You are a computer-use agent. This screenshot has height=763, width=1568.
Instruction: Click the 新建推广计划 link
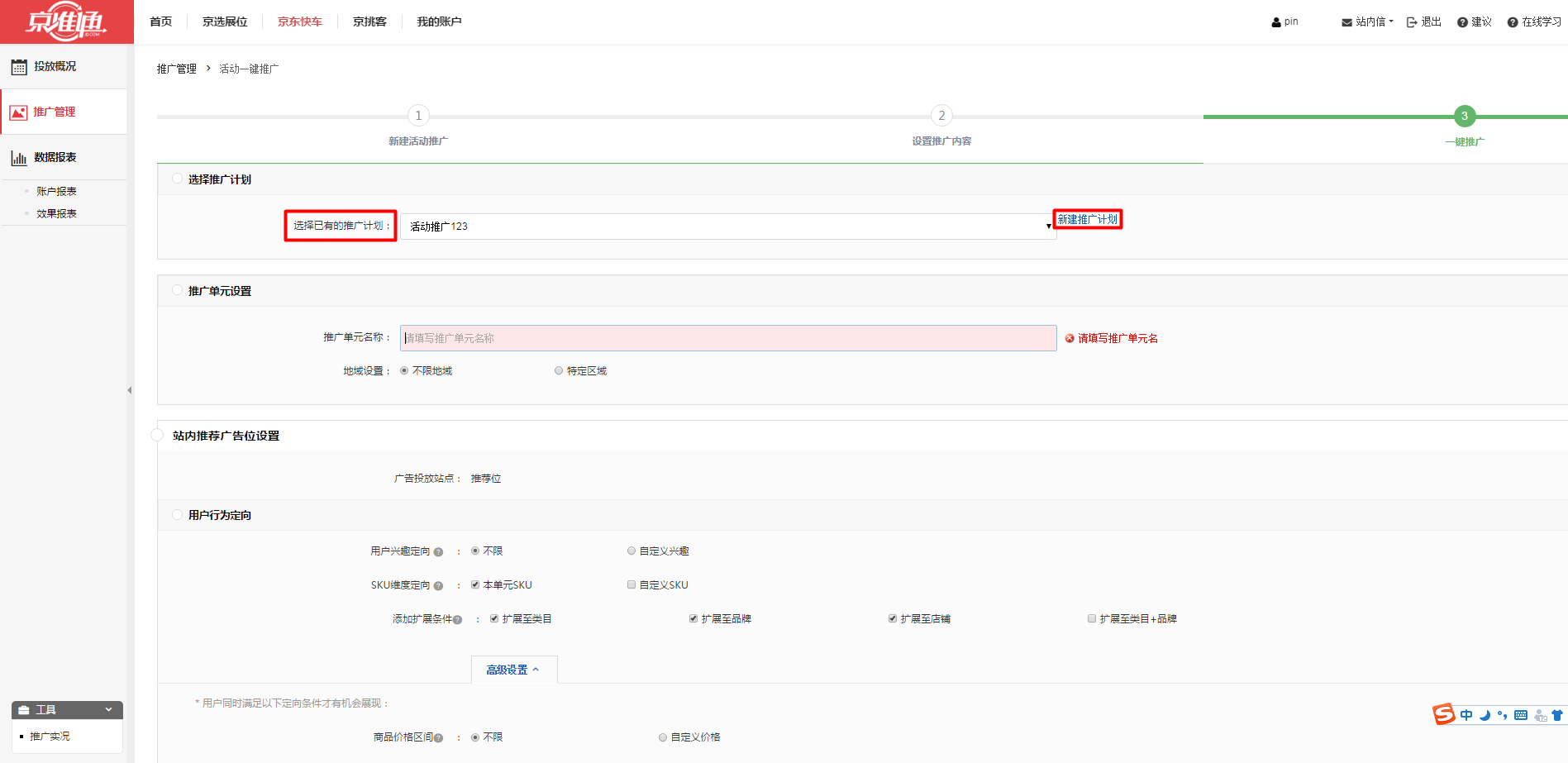tap(1087, 220)
